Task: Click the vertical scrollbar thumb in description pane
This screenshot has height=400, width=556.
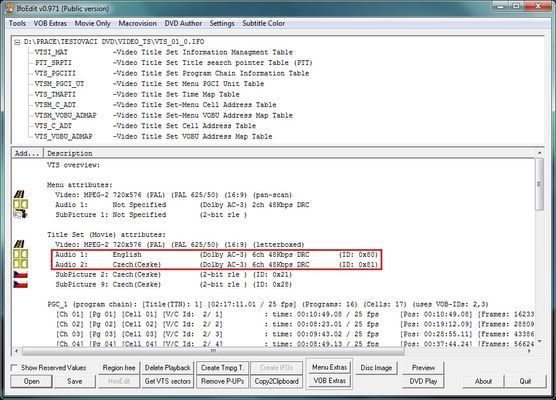Action: click(539, 184)
